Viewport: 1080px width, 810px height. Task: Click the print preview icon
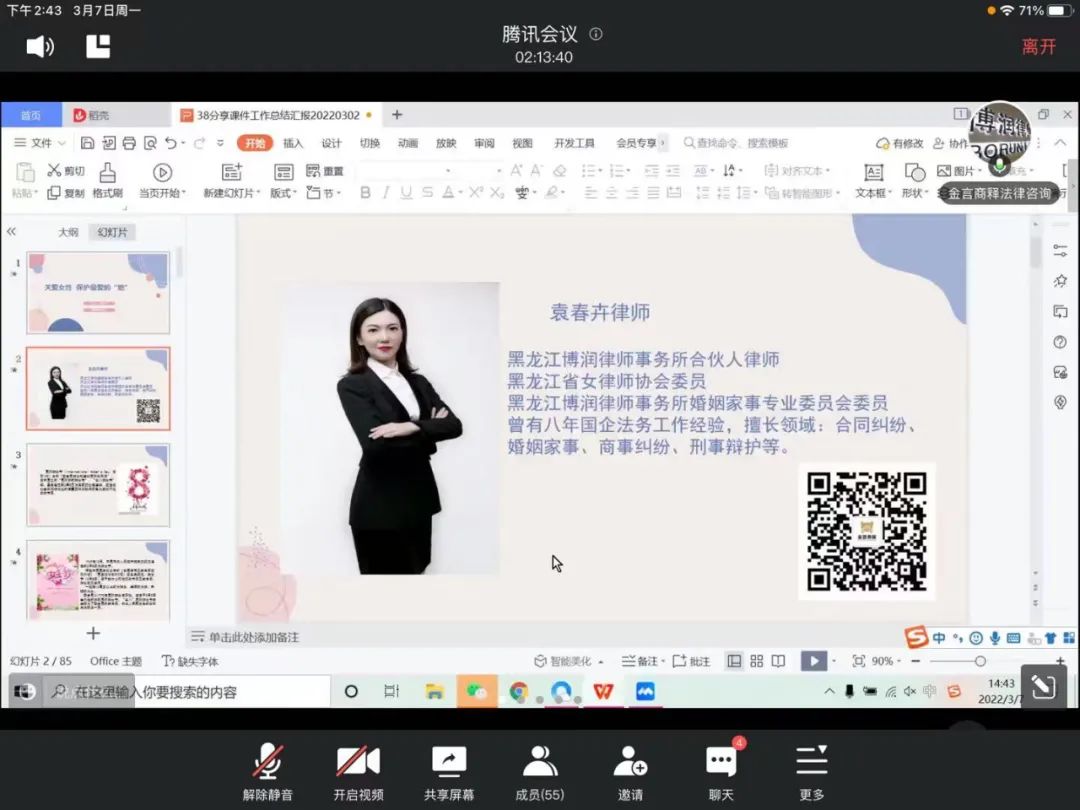pos(150,143)
